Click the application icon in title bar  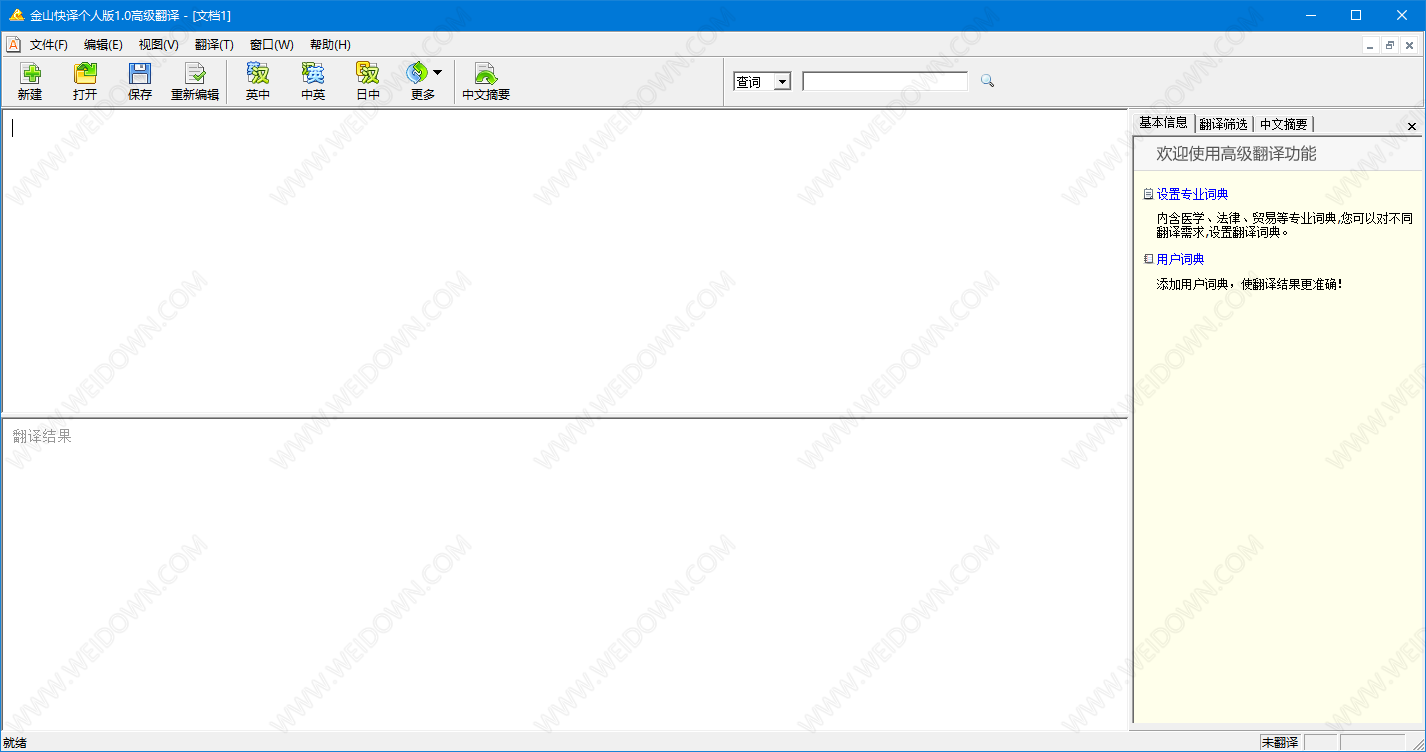(x=16, y=15)
